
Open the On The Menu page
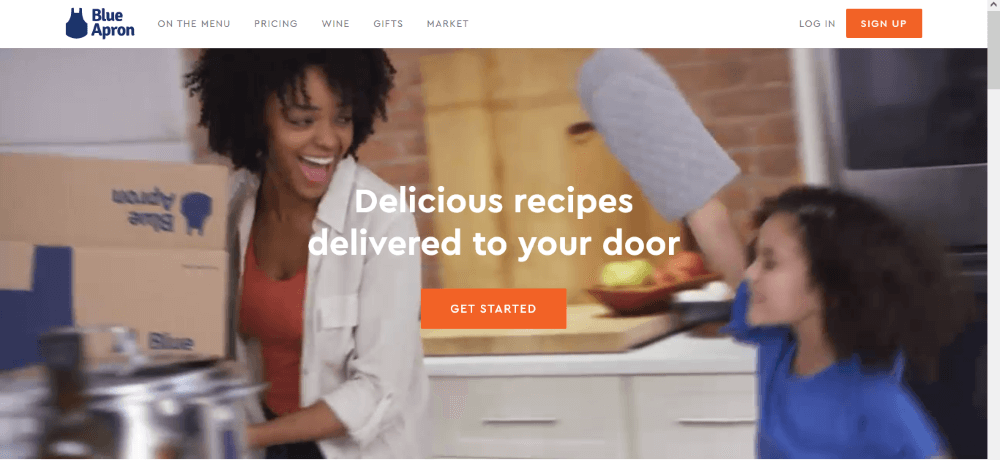[194, 24]
